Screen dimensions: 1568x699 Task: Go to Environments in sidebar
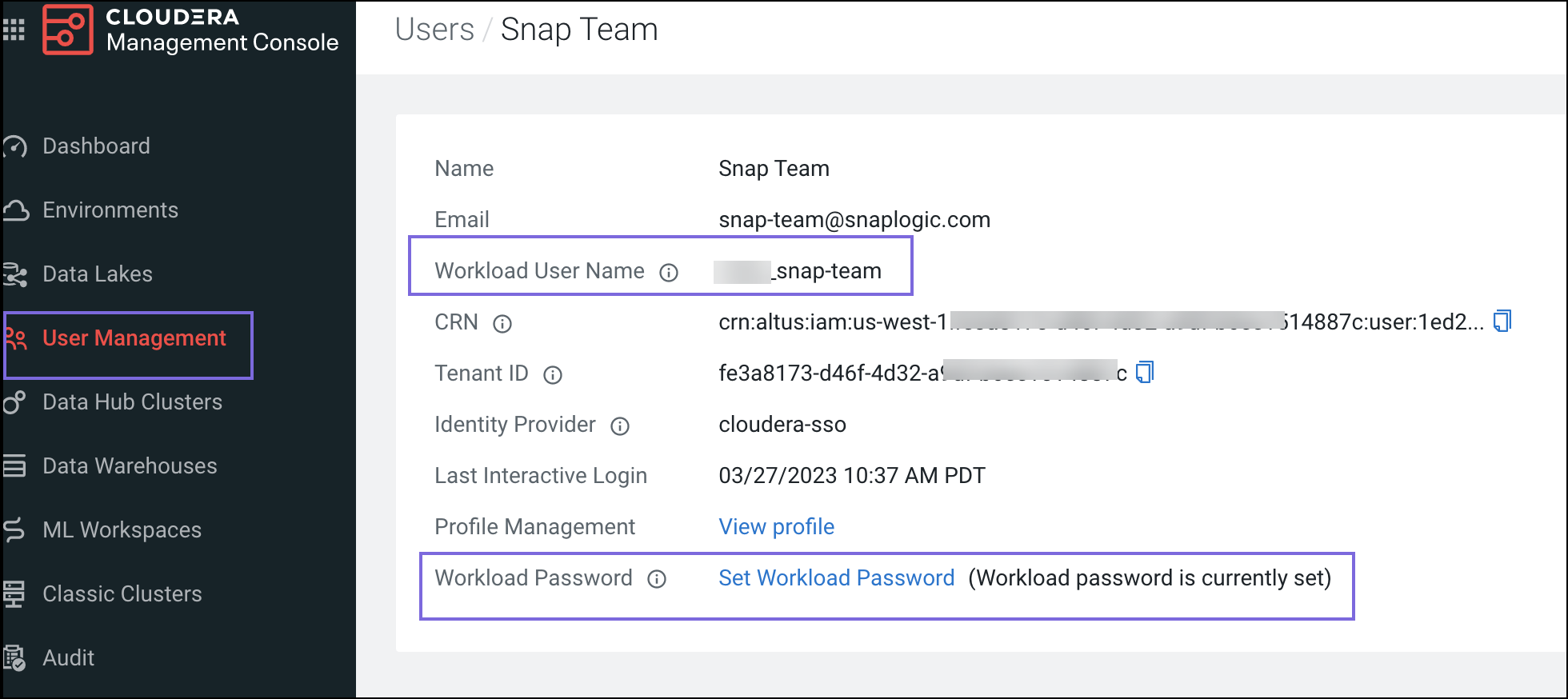[x=110, y=210]
